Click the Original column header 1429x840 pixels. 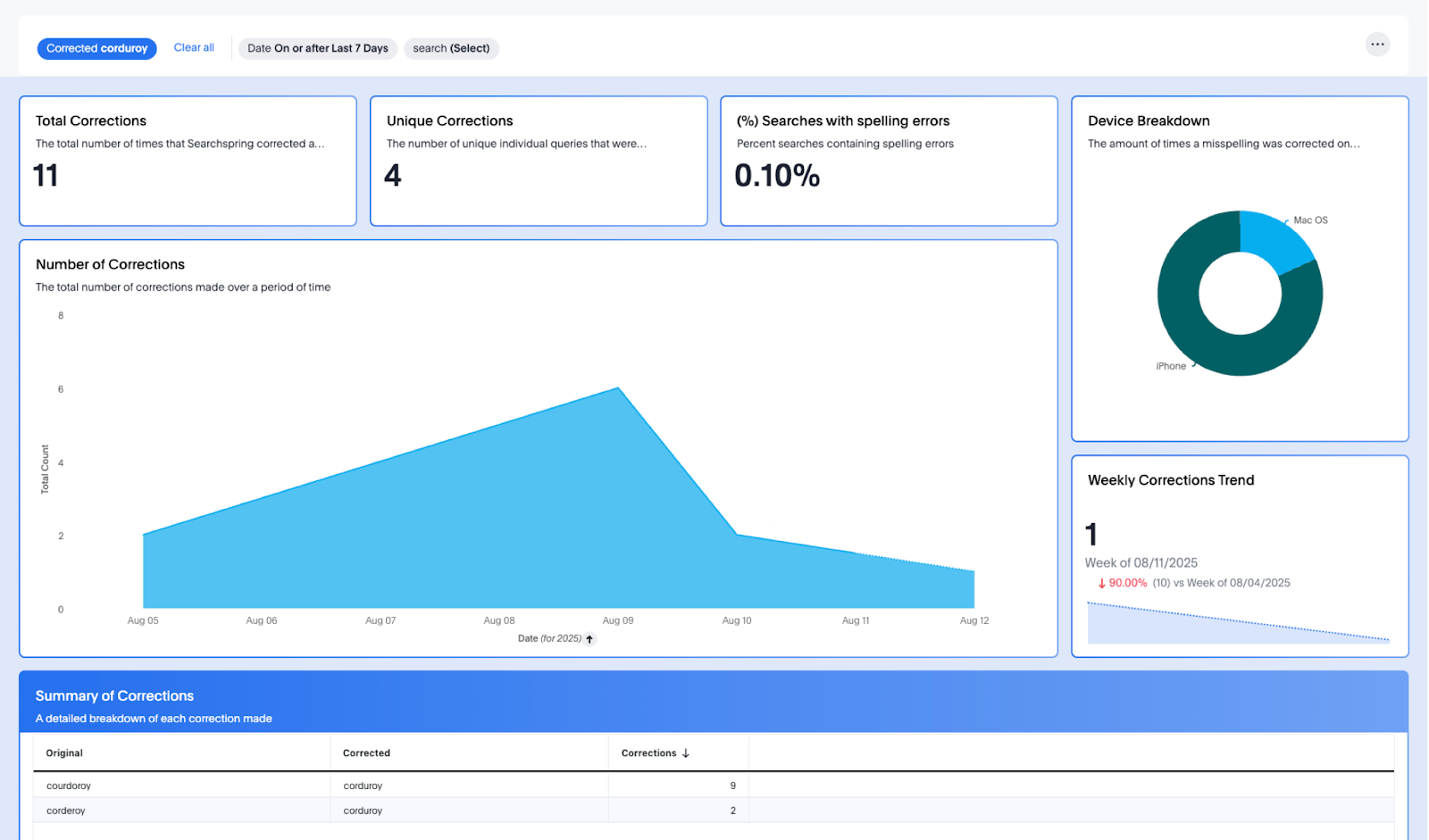click(64, 753)
